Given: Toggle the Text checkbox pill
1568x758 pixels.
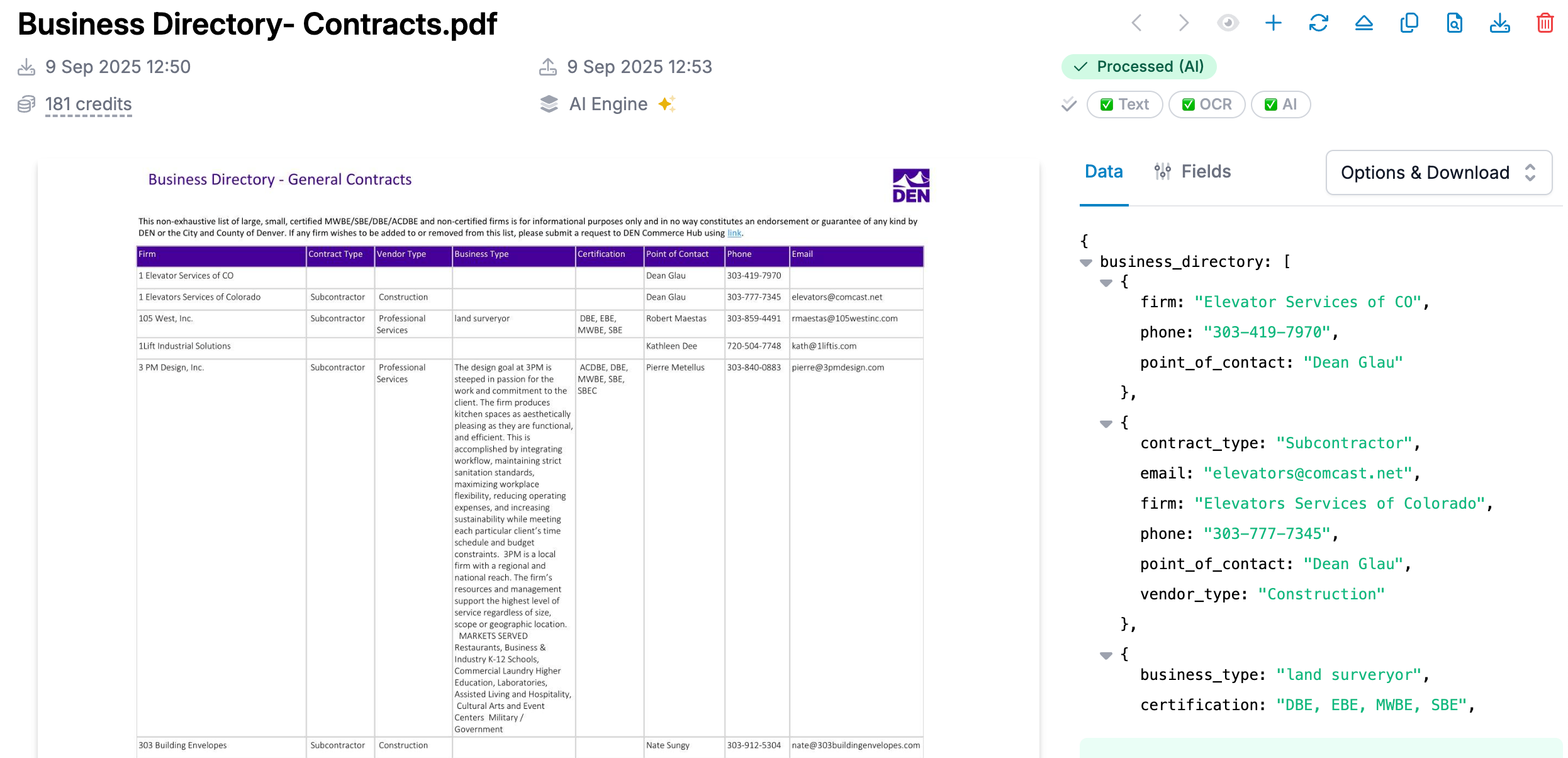Looking at the screenshot, I should click(1124, 105).
